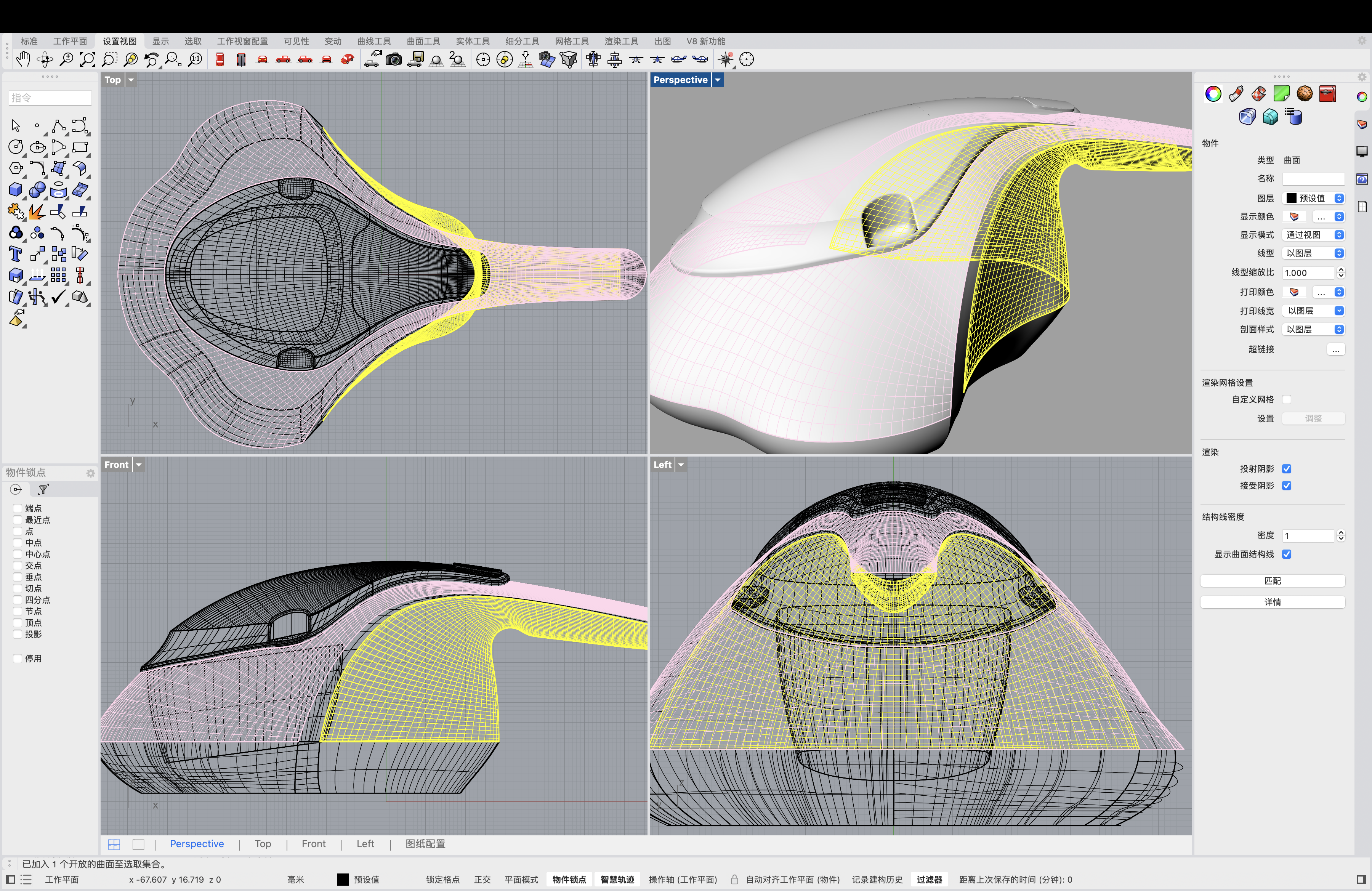Uncheck the 投射阴影 checkbox
The image size is (1372, 891).
point(1286,468)
